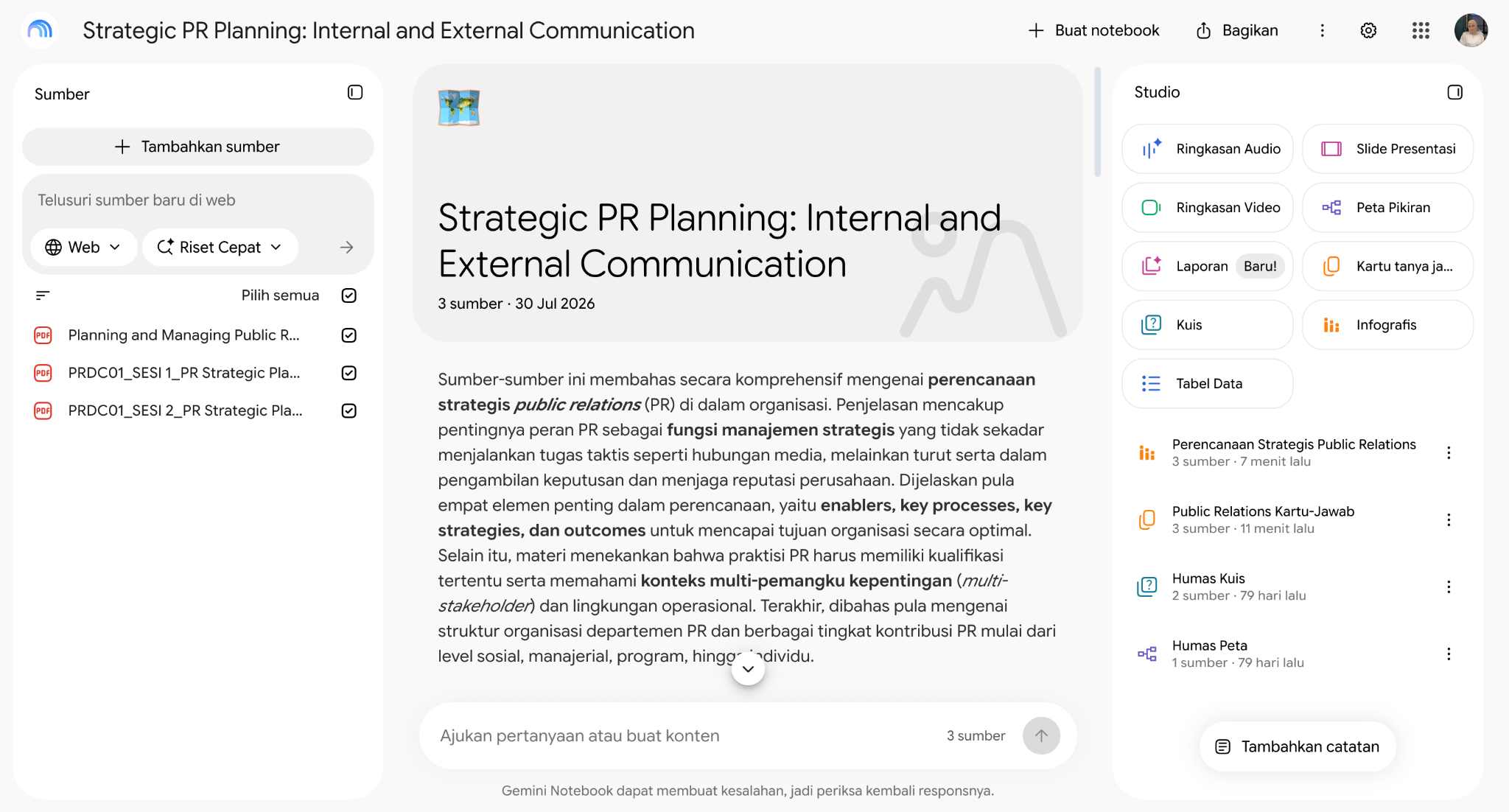Jump to bottom with down chevron
Viewport: 1509px width, 812px height.
(748, 669)
